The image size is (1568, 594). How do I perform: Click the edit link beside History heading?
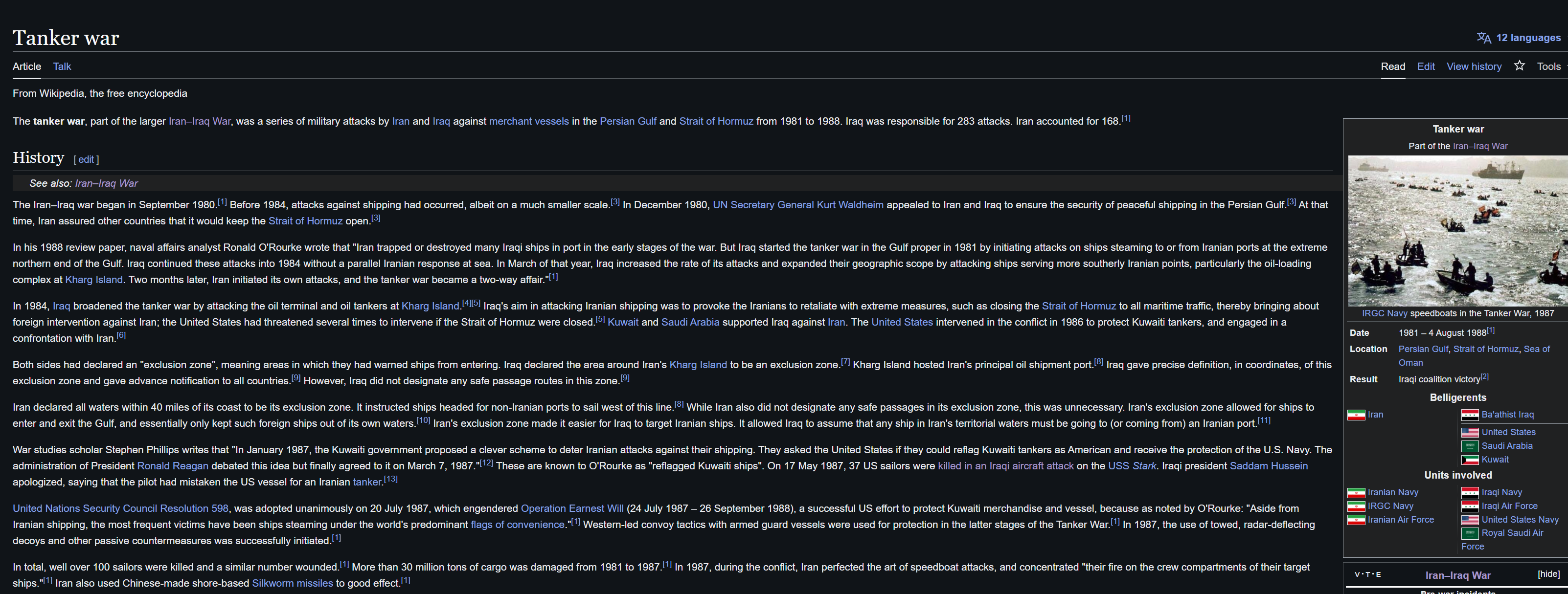tap(86, 159)
